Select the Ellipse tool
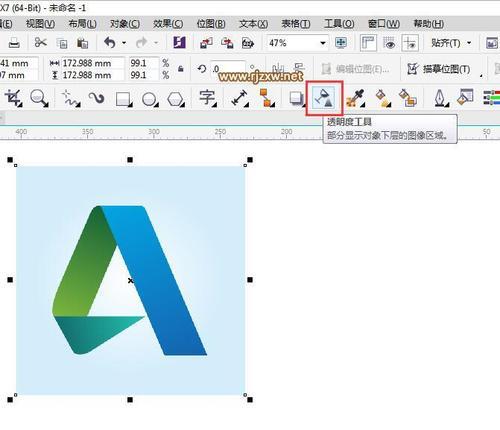Viewport: 500px width, 430px height. 150,99
